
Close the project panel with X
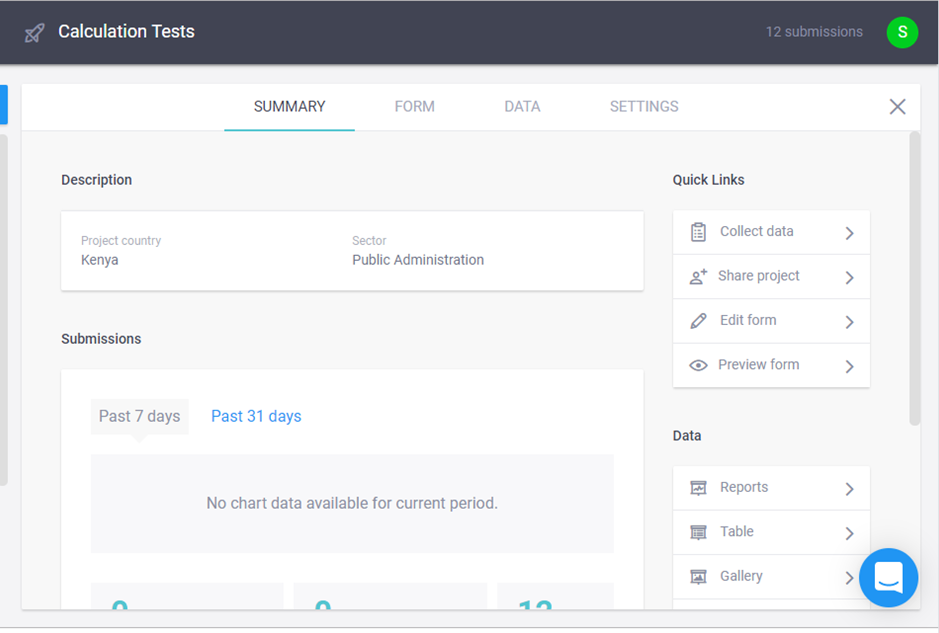[x=897, y=107]
